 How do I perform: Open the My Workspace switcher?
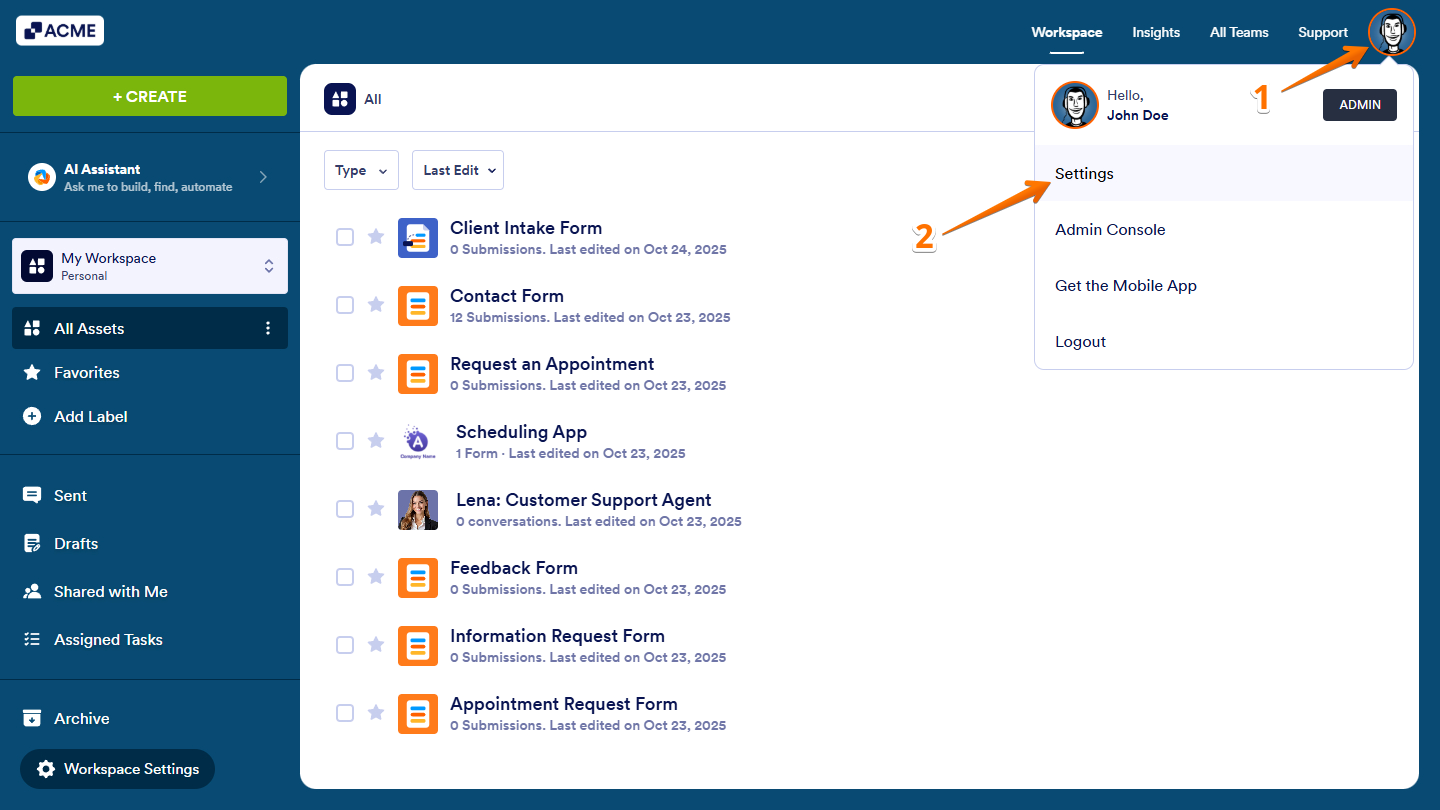click(149, 265)
